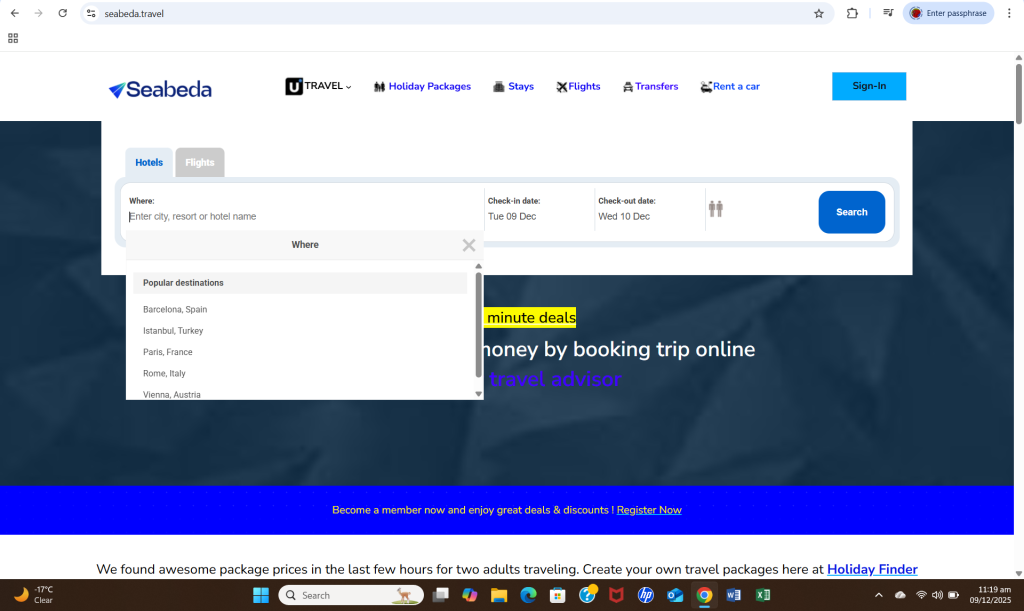Click the Transfers bus icon

click(627, 86)
